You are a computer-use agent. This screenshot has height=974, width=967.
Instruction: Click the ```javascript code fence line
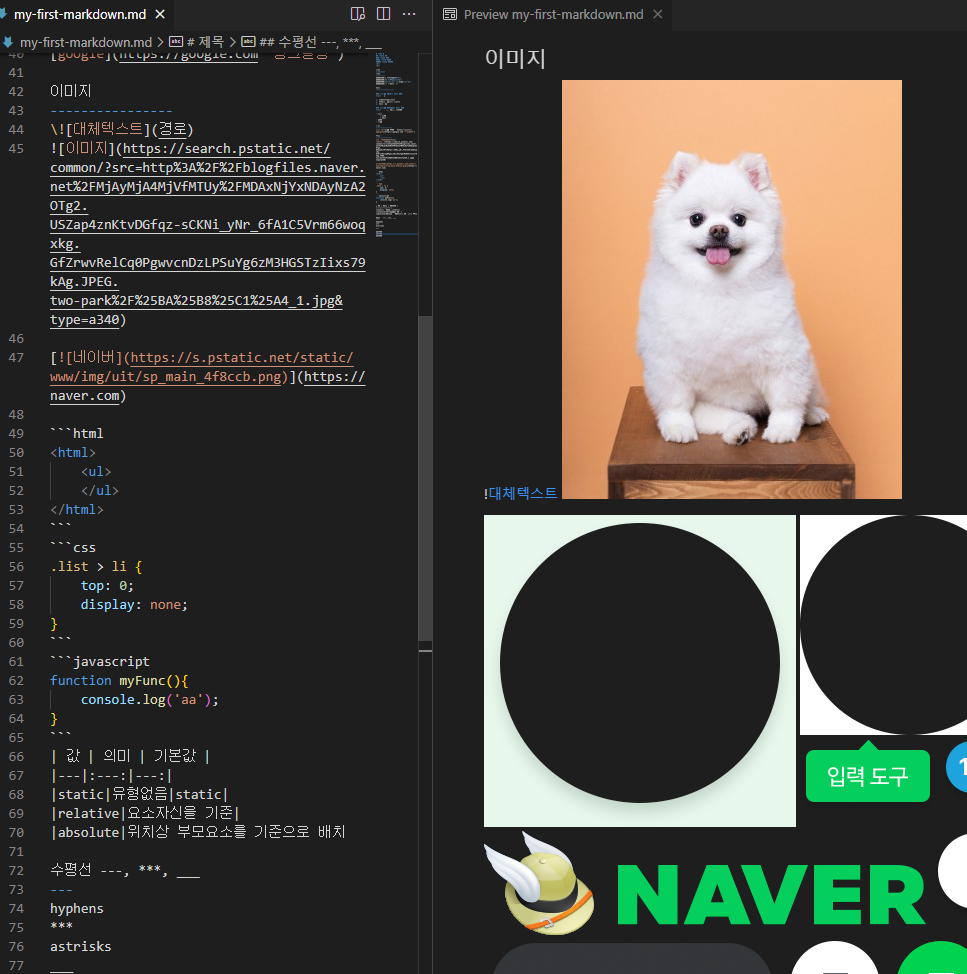point(99,662)
